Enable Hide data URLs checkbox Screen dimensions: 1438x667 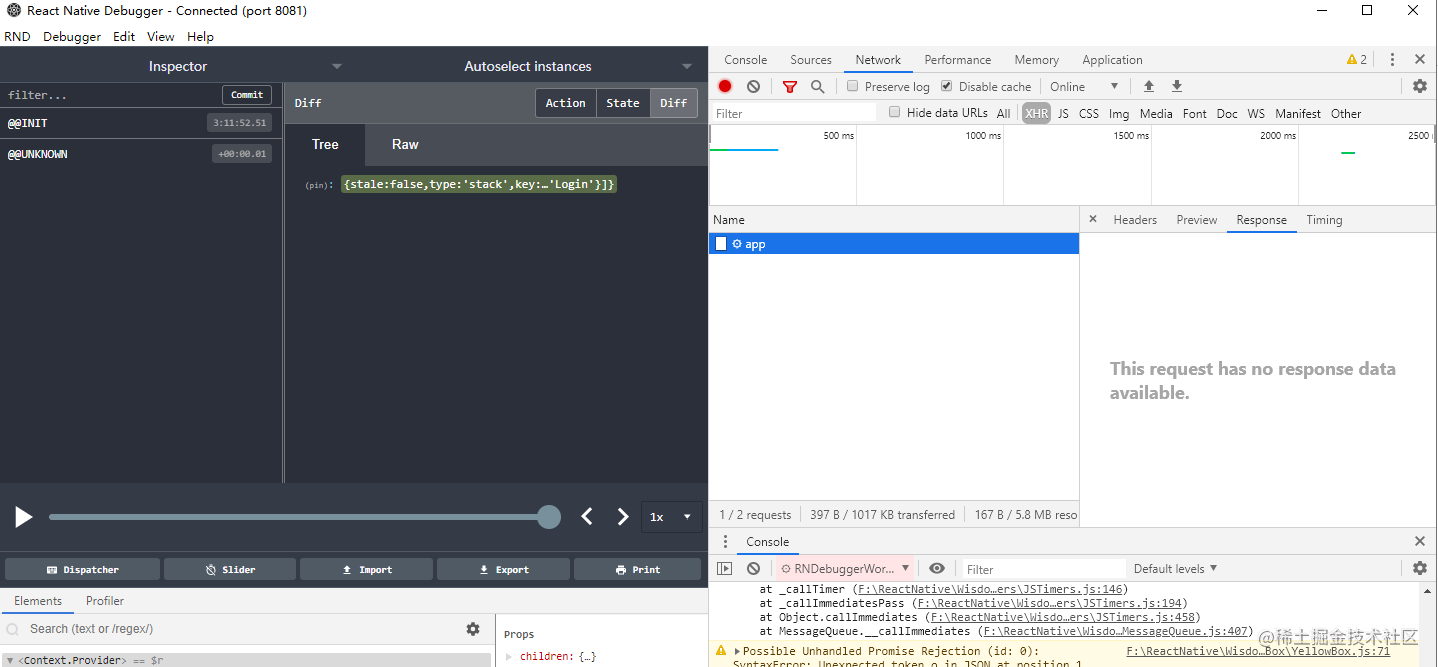click(894, 112)
